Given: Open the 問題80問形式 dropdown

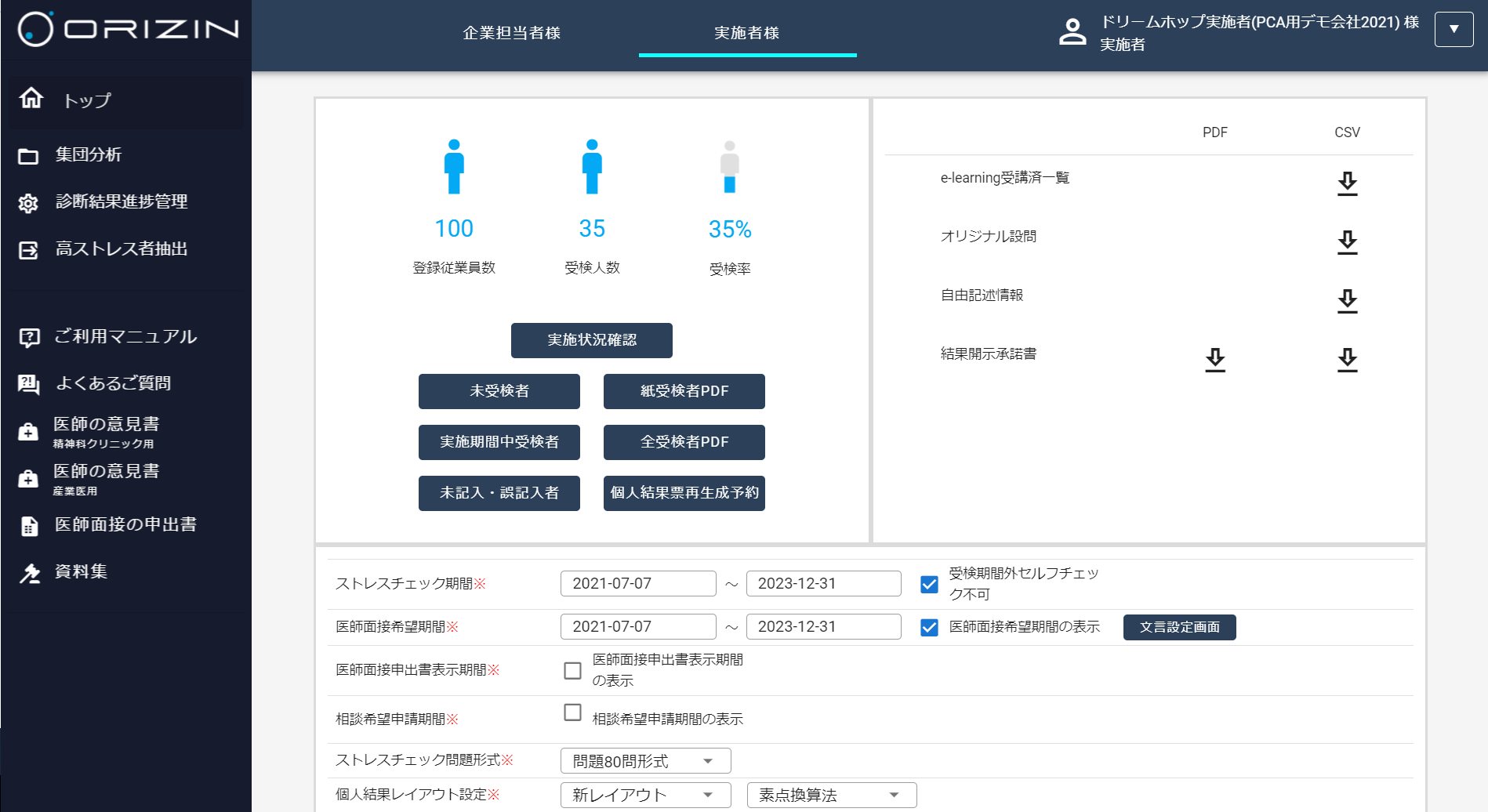Looking at the screenshot, I should coord(645,761).
